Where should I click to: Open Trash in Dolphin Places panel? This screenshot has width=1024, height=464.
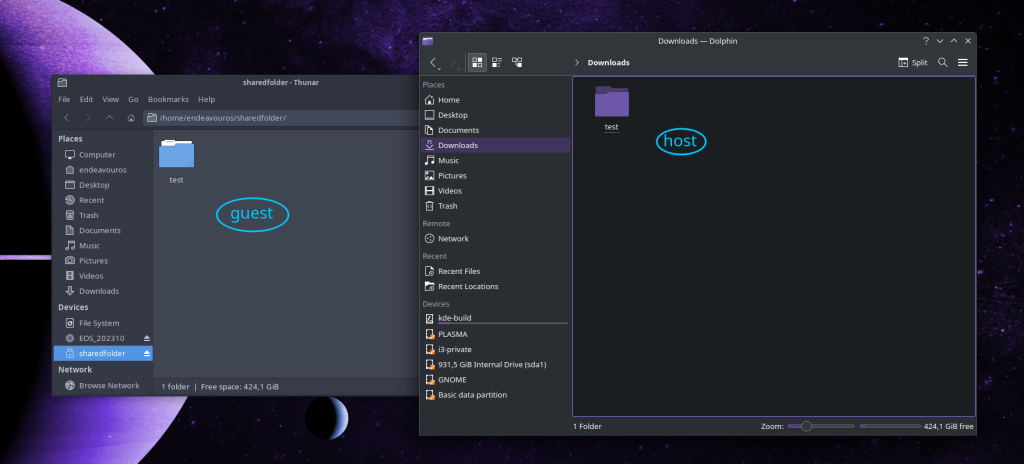point(447,206)
